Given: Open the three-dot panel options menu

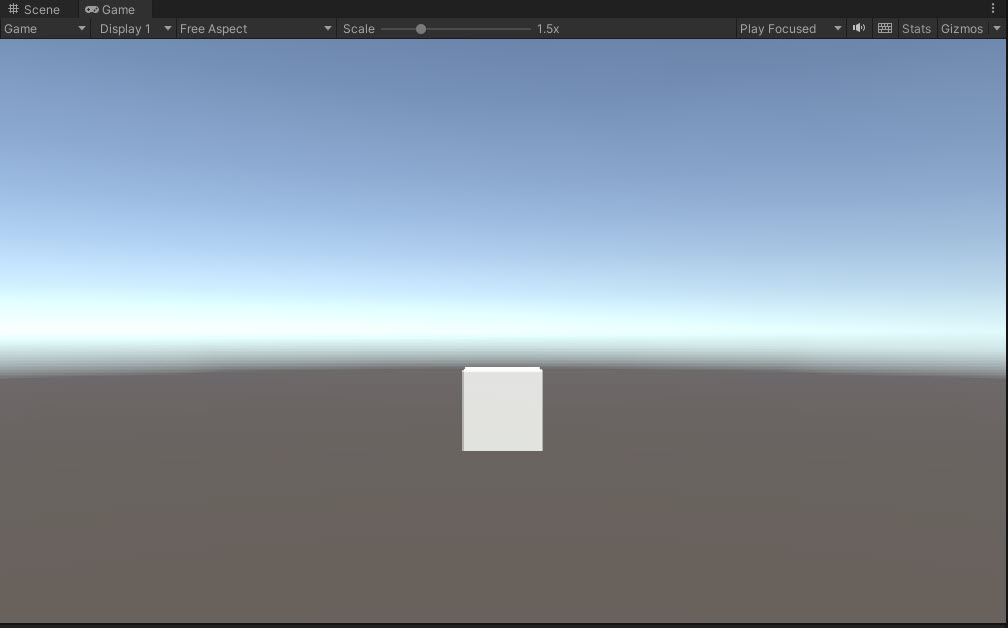Looking at the screenshot, I should [993, 8].
